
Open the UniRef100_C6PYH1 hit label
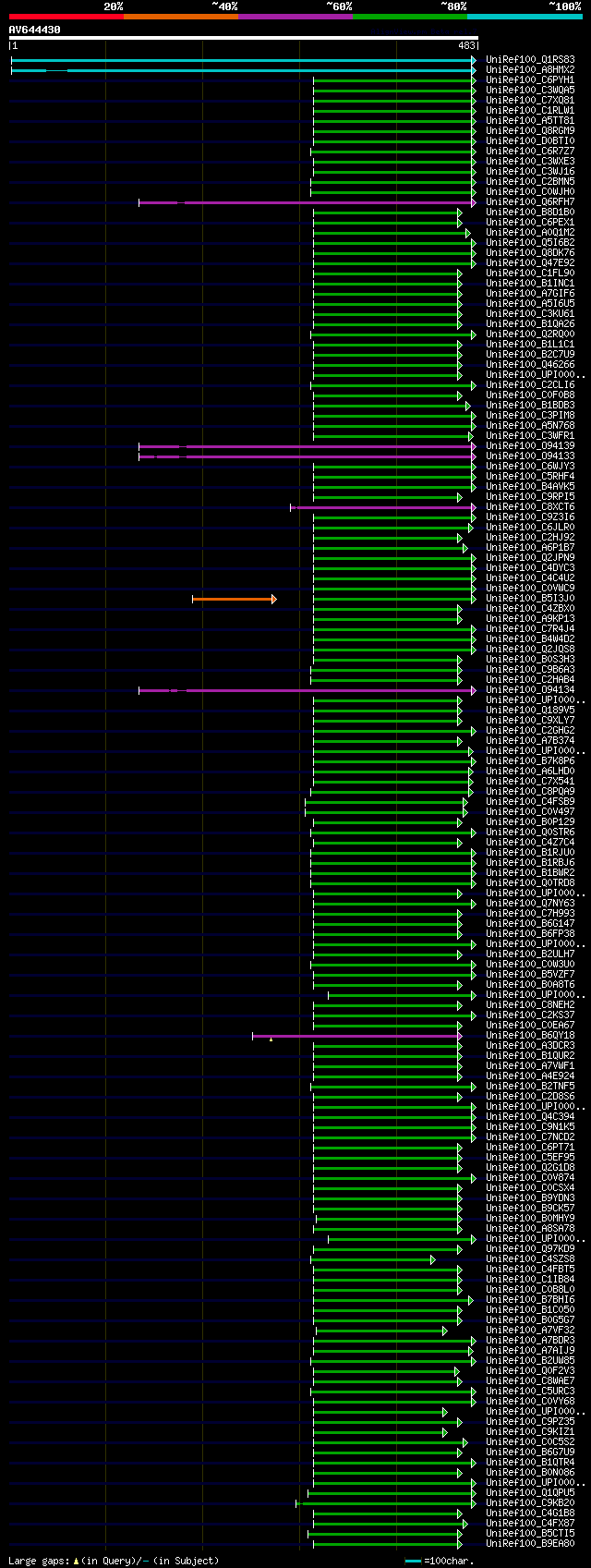click(x=530, y=80)
